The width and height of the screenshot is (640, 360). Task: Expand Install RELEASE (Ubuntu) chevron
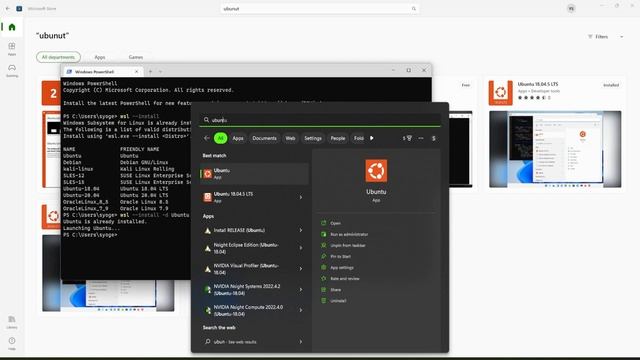pyautogui.click(x=301, y=230)
